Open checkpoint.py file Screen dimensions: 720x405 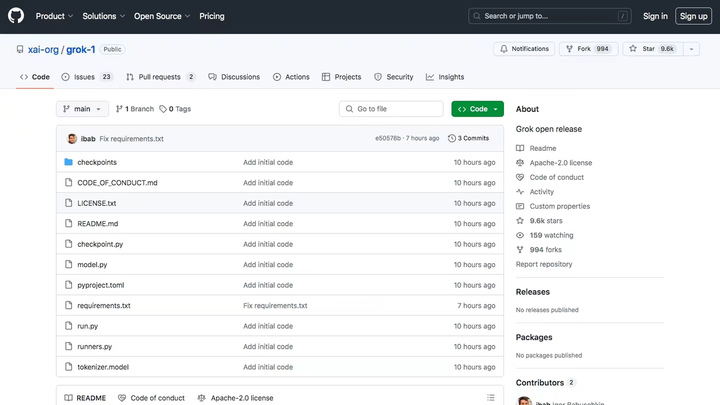point(100,244)
